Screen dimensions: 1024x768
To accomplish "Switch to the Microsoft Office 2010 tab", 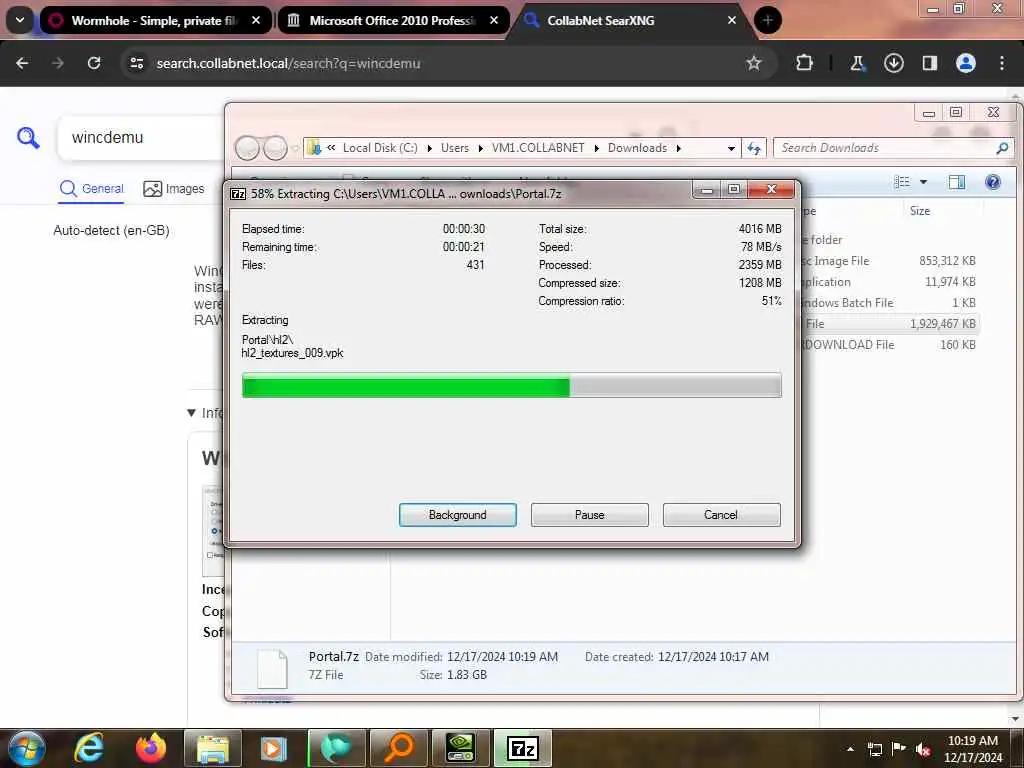I will click(x=392, y=21).
